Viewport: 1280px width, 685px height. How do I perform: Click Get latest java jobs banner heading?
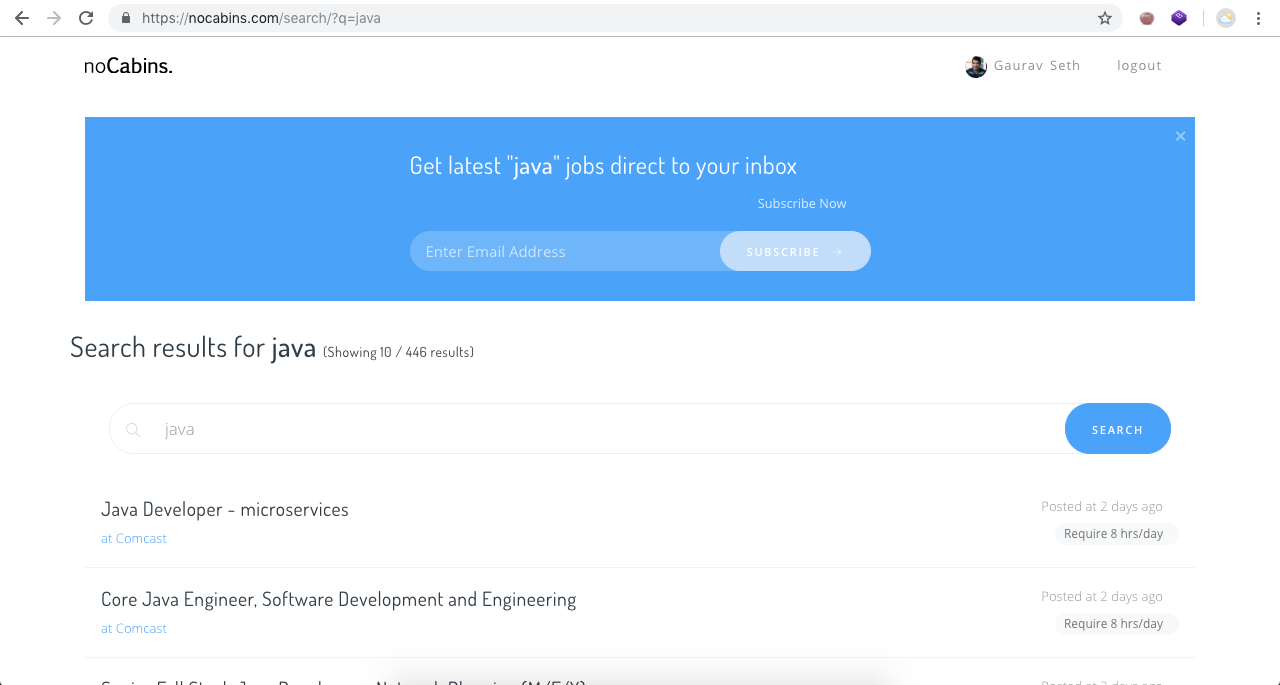603,166
